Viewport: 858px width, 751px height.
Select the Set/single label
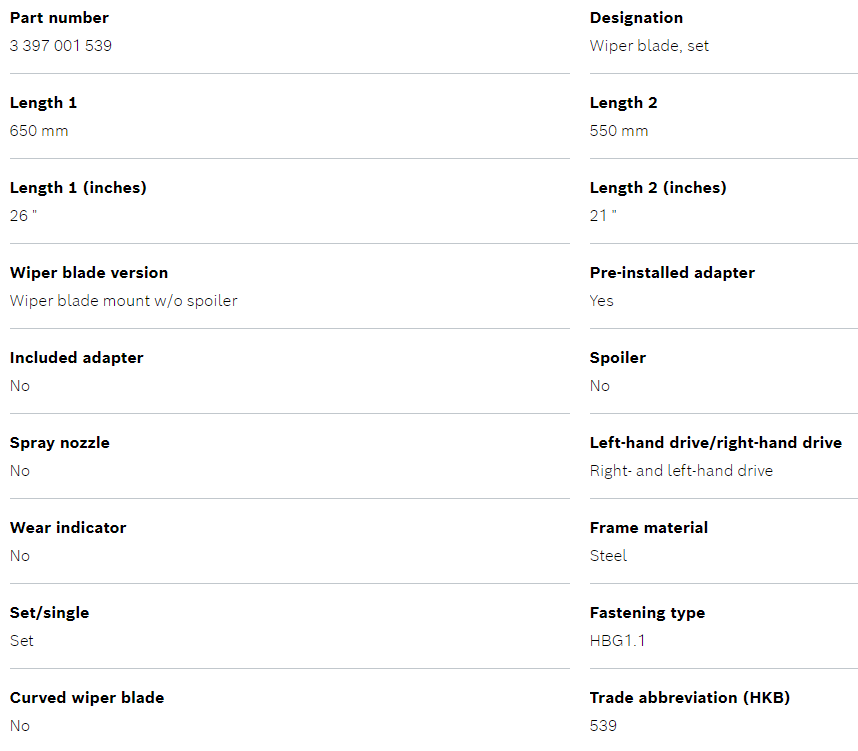pos(49,613)
